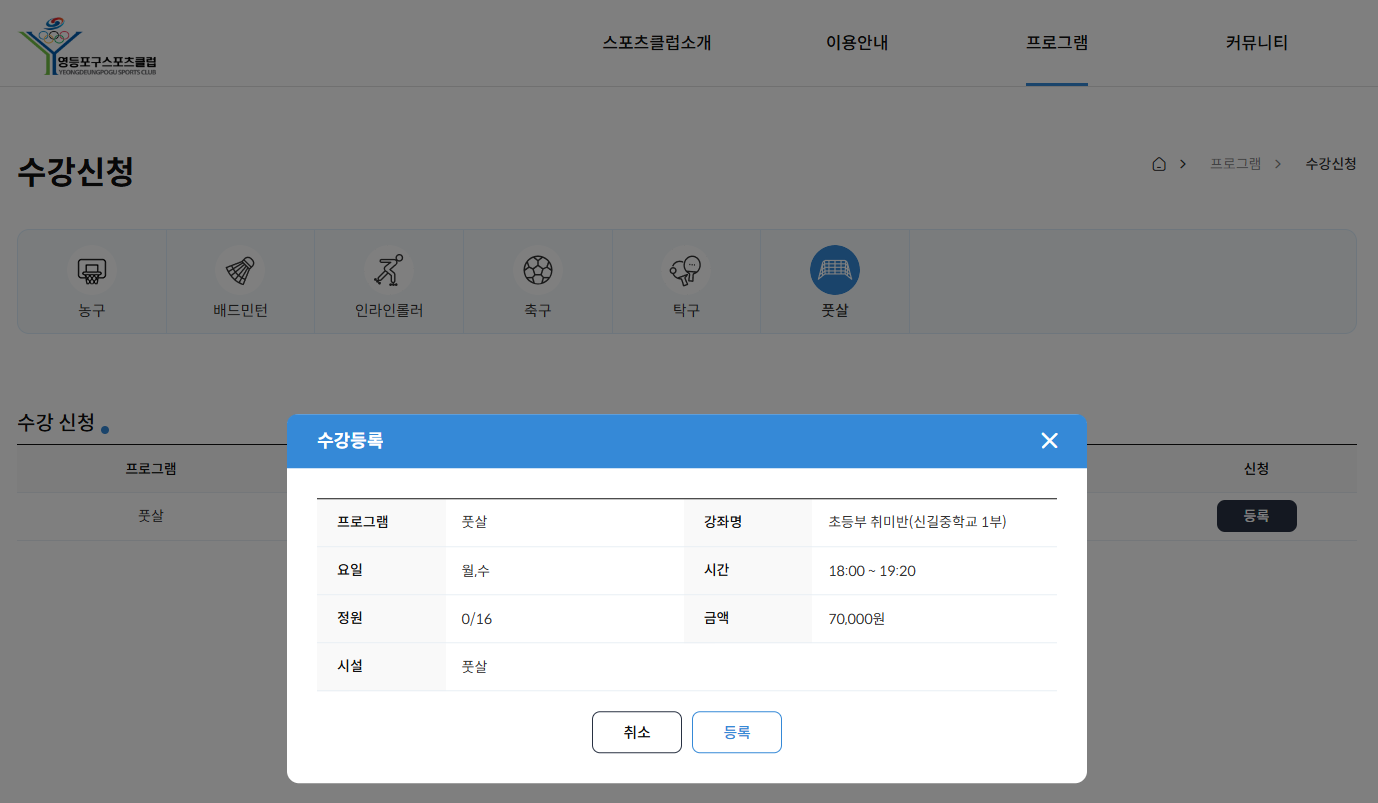Choose the table tennis (탁구) icon
Image resolution: width=1378 pixels, height=803 pixels.
pyautogui.click(x=686, y=270)
